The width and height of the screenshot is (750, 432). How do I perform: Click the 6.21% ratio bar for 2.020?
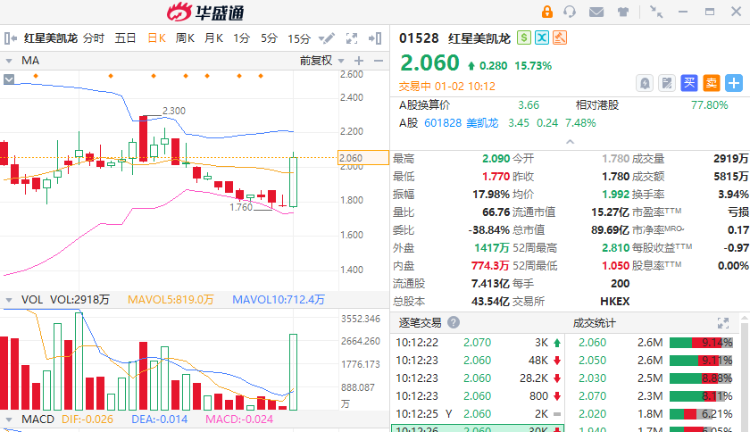pos(701,414)
